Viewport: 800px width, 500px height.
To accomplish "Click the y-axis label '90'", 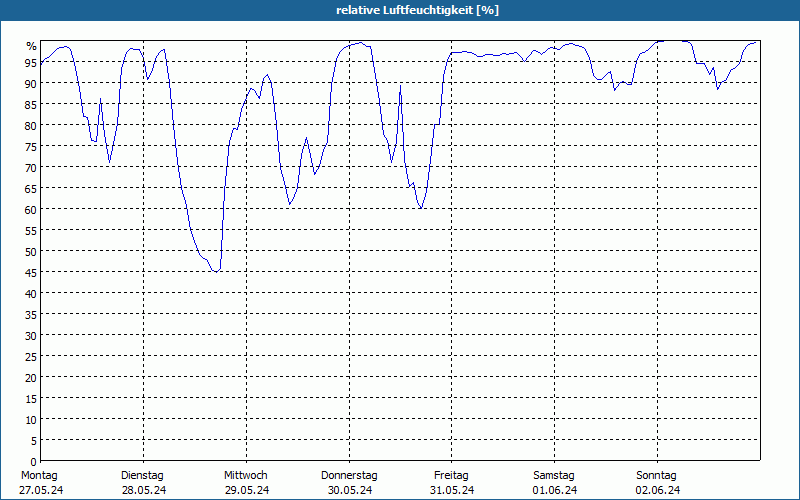I will 31,83.
